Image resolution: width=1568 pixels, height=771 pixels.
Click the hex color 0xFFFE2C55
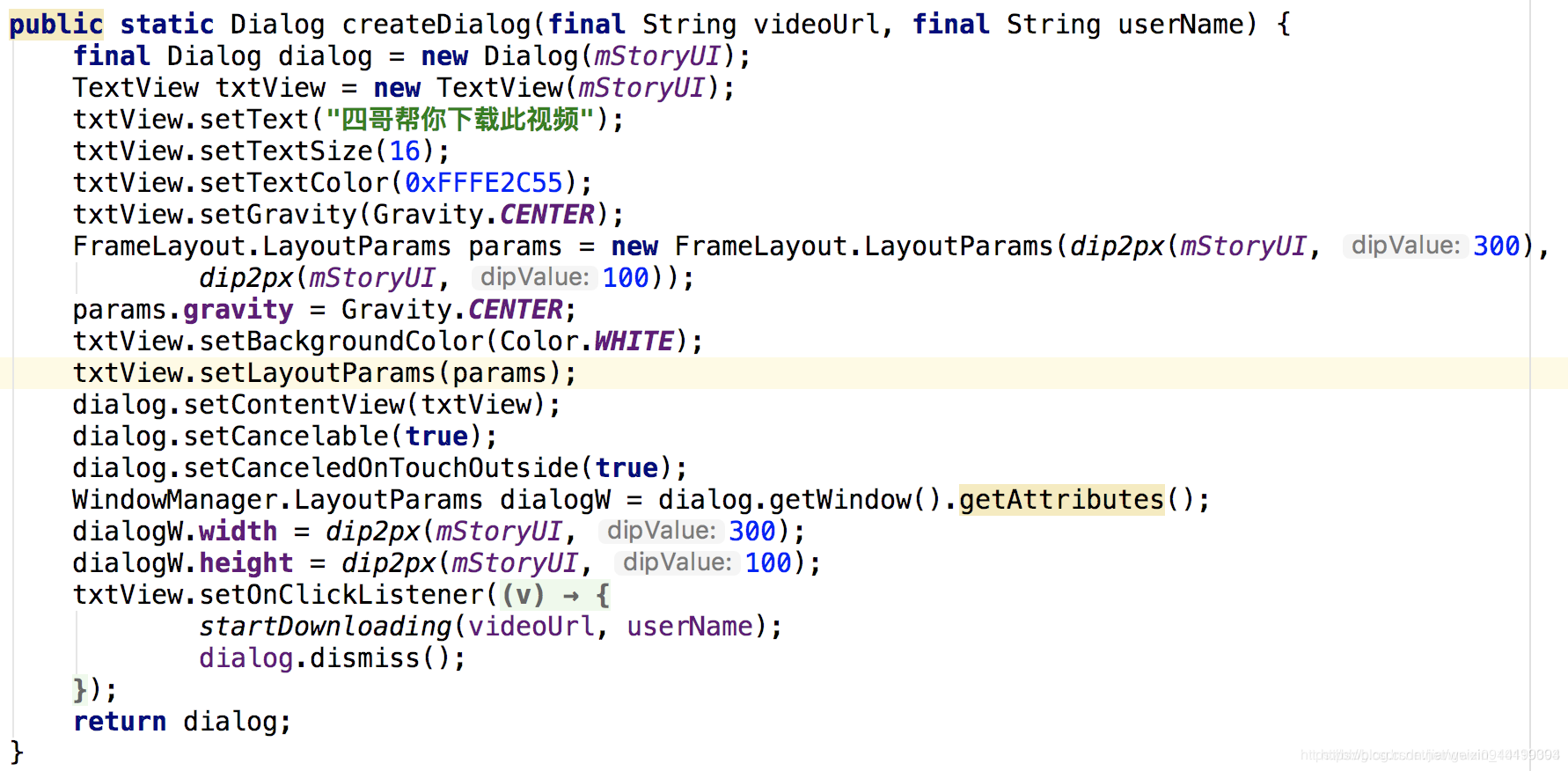tap(483, 182)
